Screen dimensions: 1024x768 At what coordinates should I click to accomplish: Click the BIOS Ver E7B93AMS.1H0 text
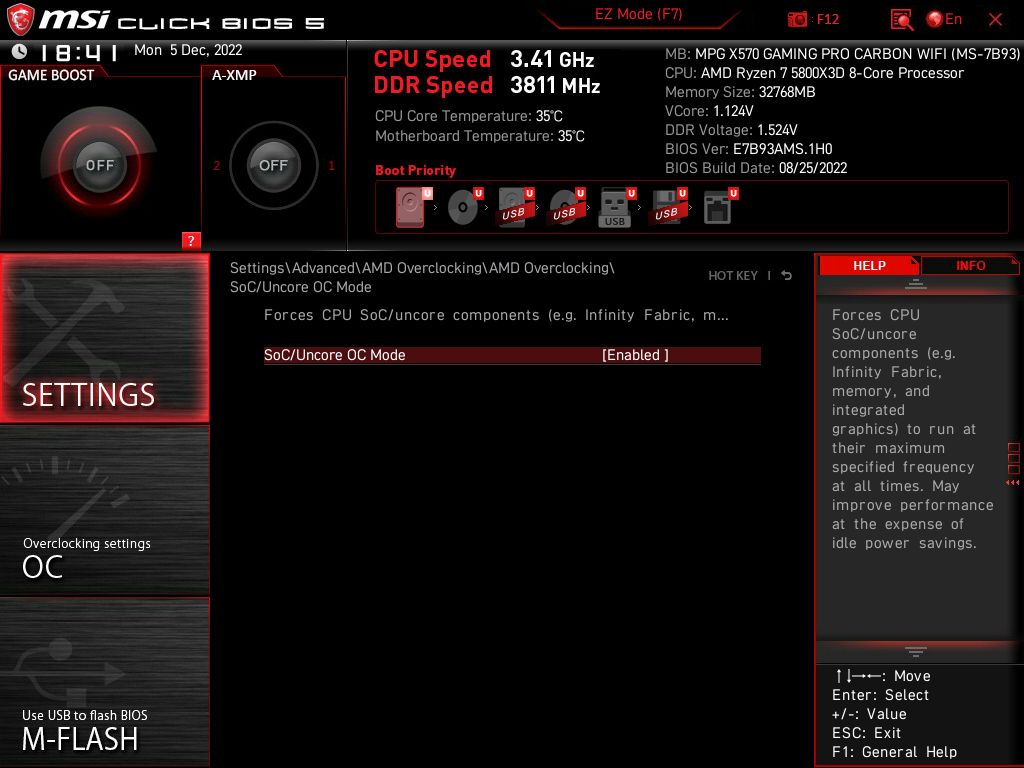tap(748, 149)
